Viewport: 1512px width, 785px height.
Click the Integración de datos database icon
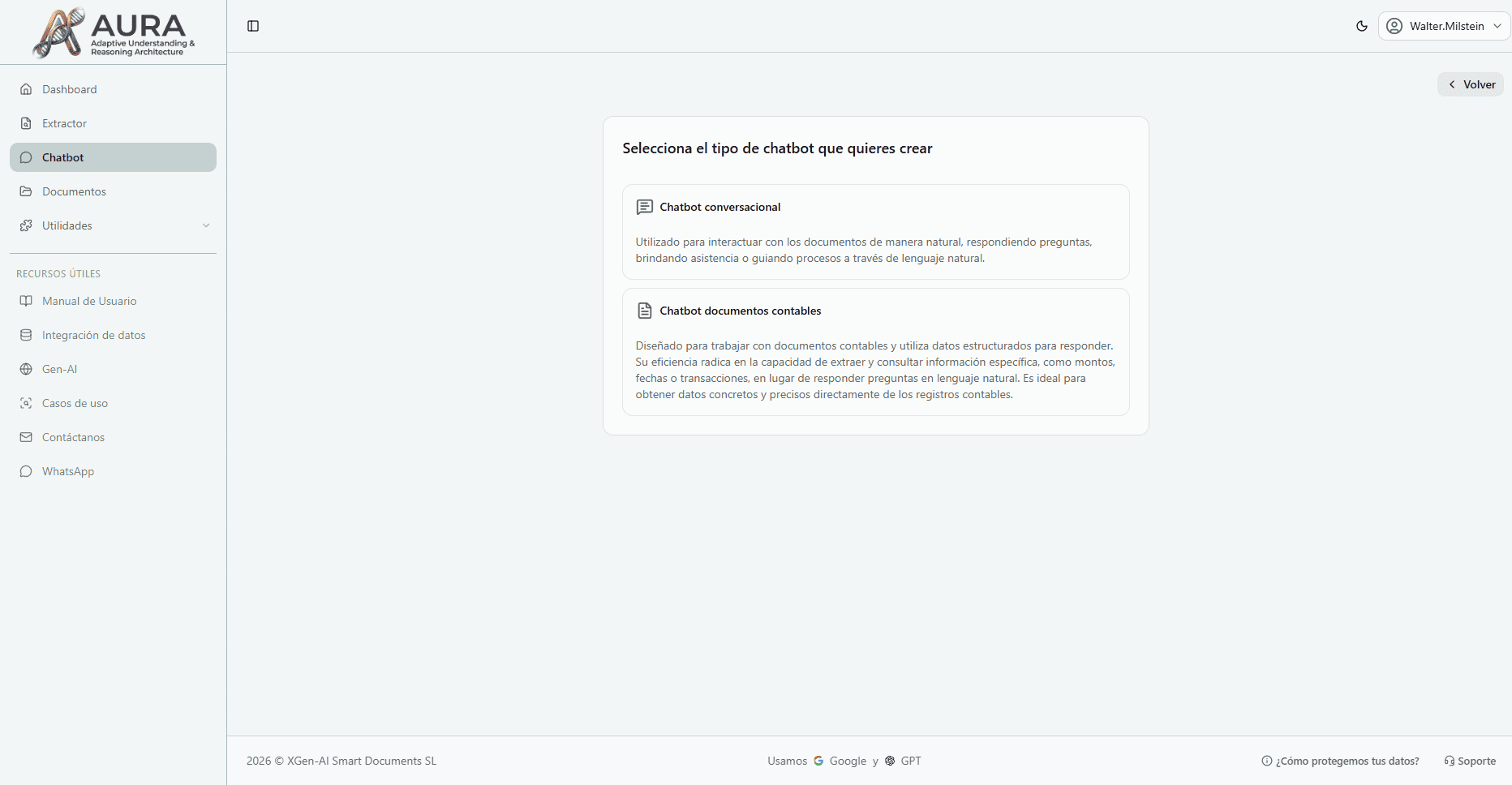point(26,335)
